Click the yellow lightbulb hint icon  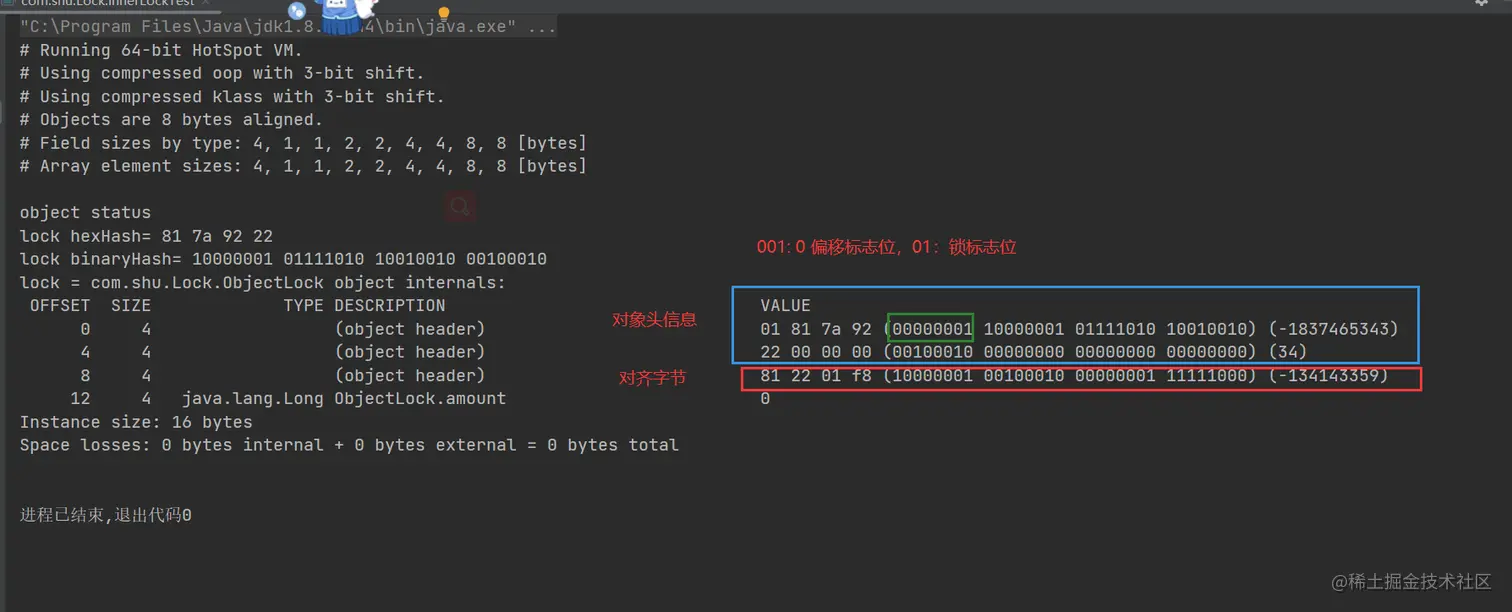(444, 13)
